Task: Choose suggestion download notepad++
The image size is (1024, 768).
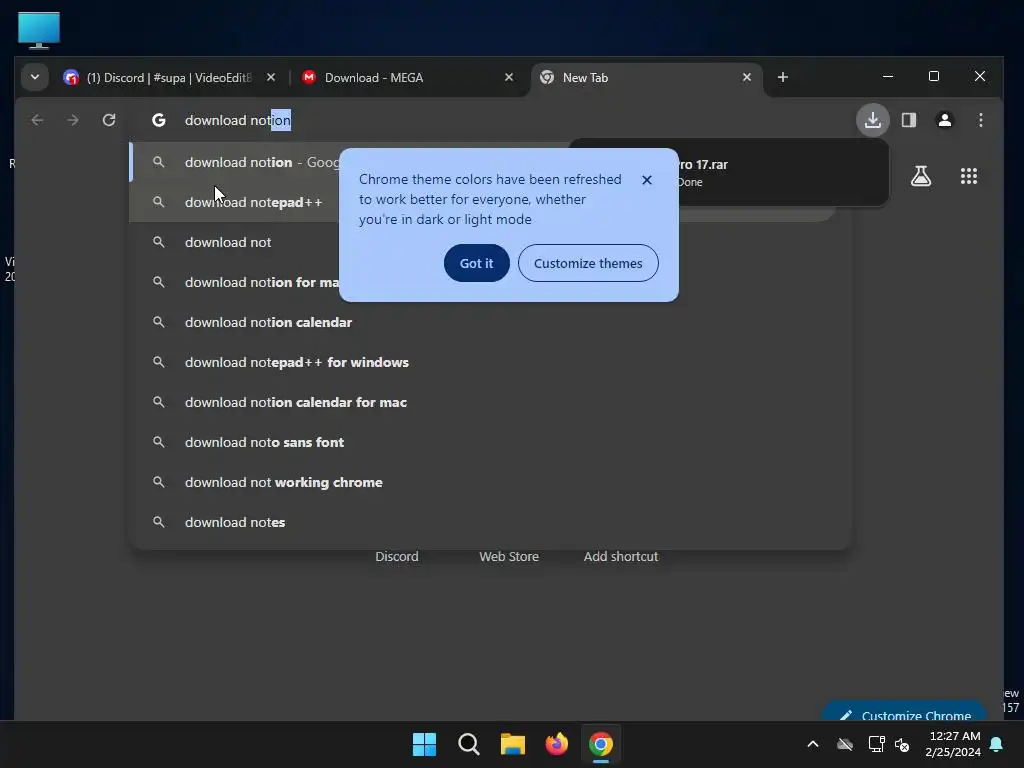Action: (x=236, y=202)
